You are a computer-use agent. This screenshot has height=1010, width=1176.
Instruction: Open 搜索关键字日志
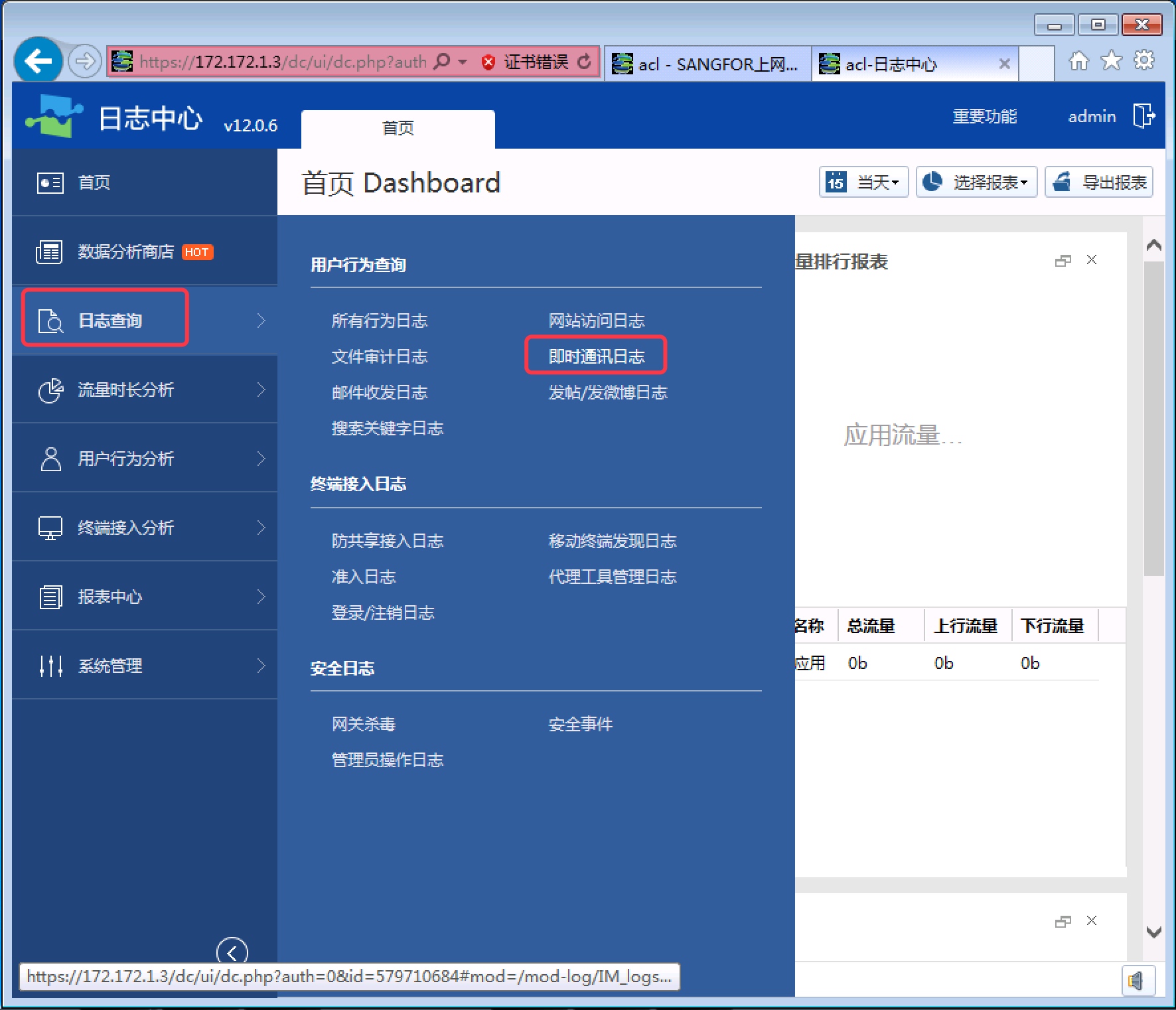pos(388,429)
